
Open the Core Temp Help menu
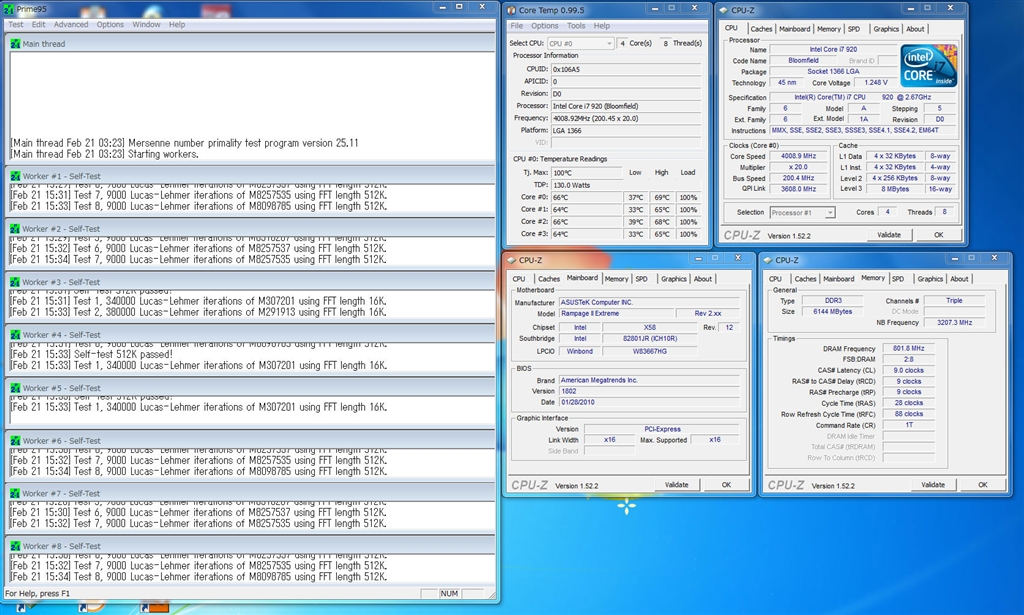[601, 26]
